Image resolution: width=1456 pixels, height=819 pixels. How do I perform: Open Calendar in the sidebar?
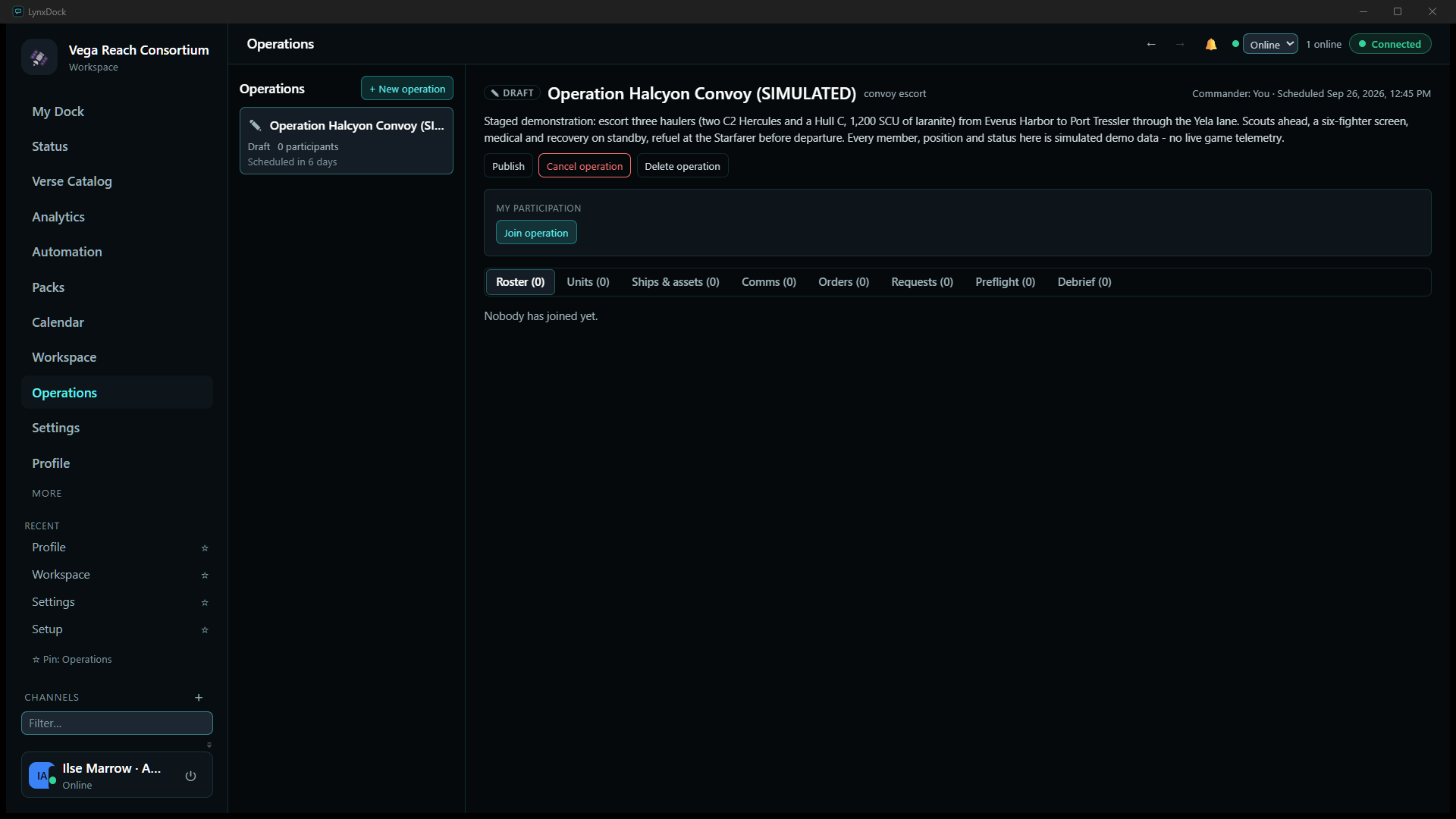point(117,322)
